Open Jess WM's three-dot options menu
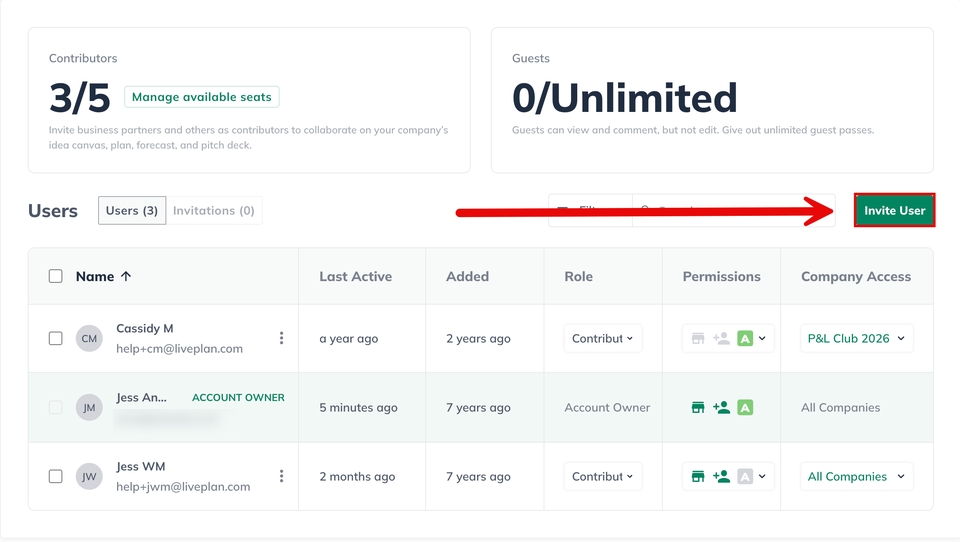Screen dimensions: 960x542 pos(282,476)
